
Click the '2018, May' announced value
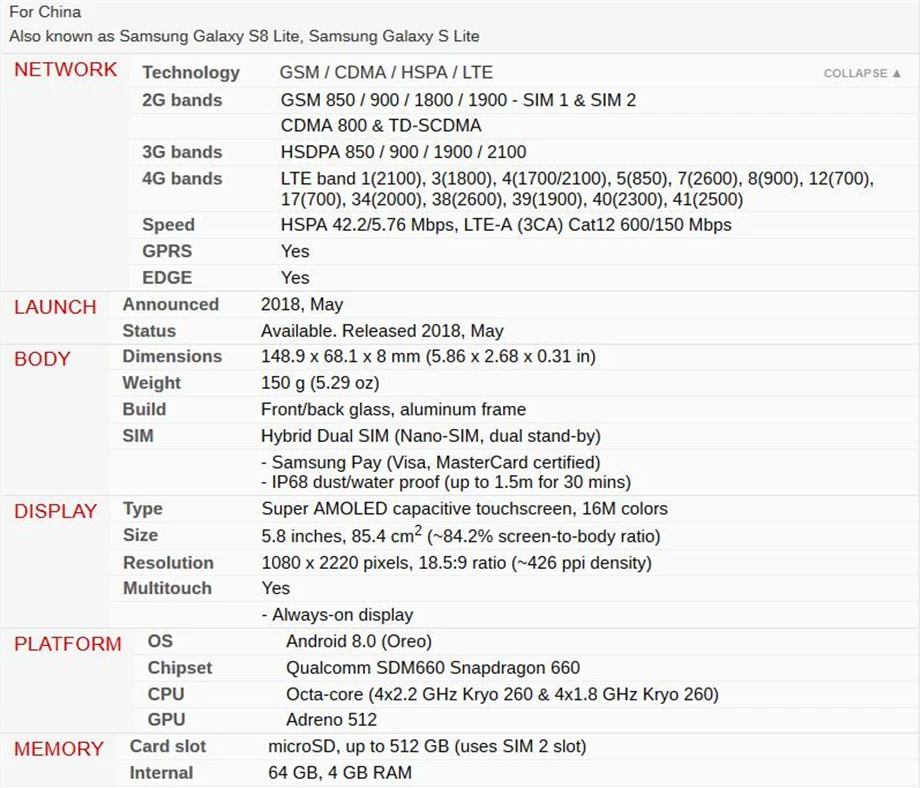(x=302, y=305)
